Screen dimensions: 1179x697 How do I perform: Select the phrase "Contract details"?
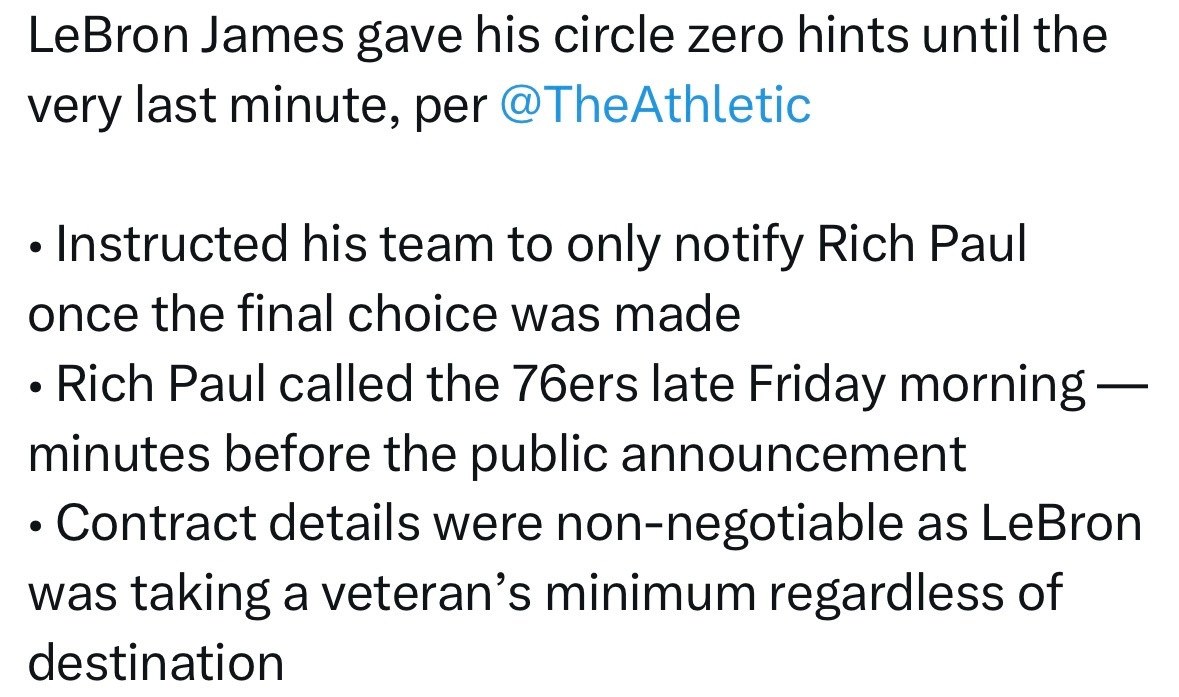[x=238, y=523]
